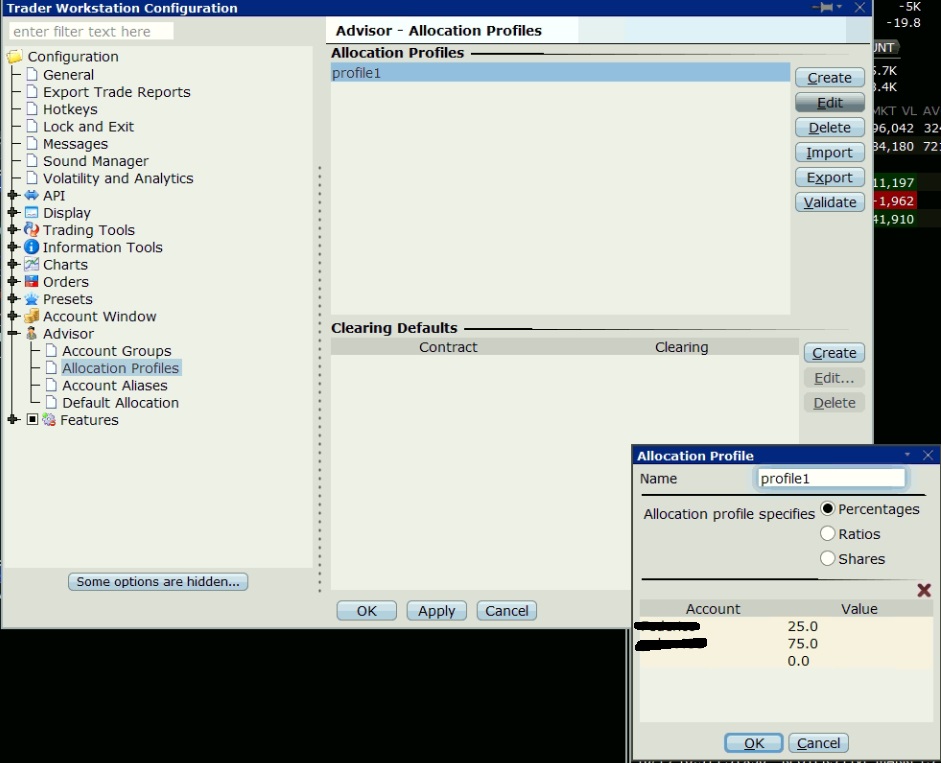Image resolution: width=941 pixels, height=763 pixels.
Task: Expand the Account Window node
Action: [13, 316]
